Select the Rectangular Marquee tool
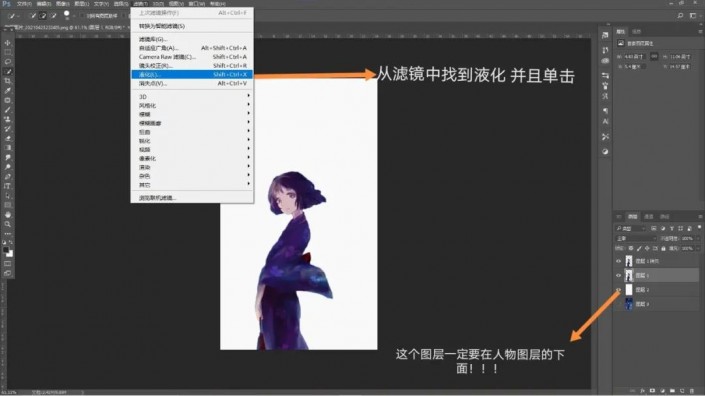 coord(8,52)
